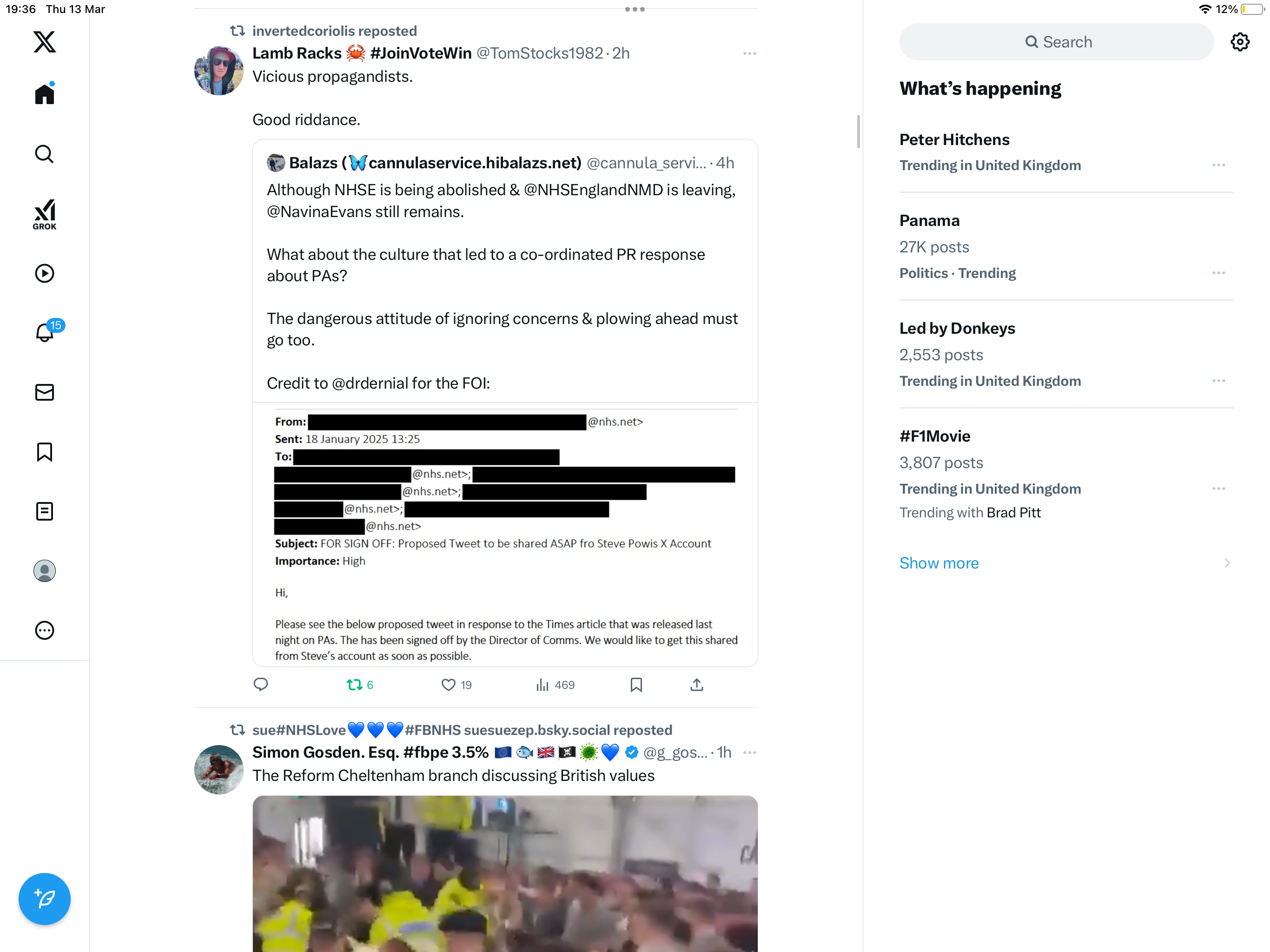Open trends settings gear icon
This screenshot has width=1270, height=952.
(1240, 42)
